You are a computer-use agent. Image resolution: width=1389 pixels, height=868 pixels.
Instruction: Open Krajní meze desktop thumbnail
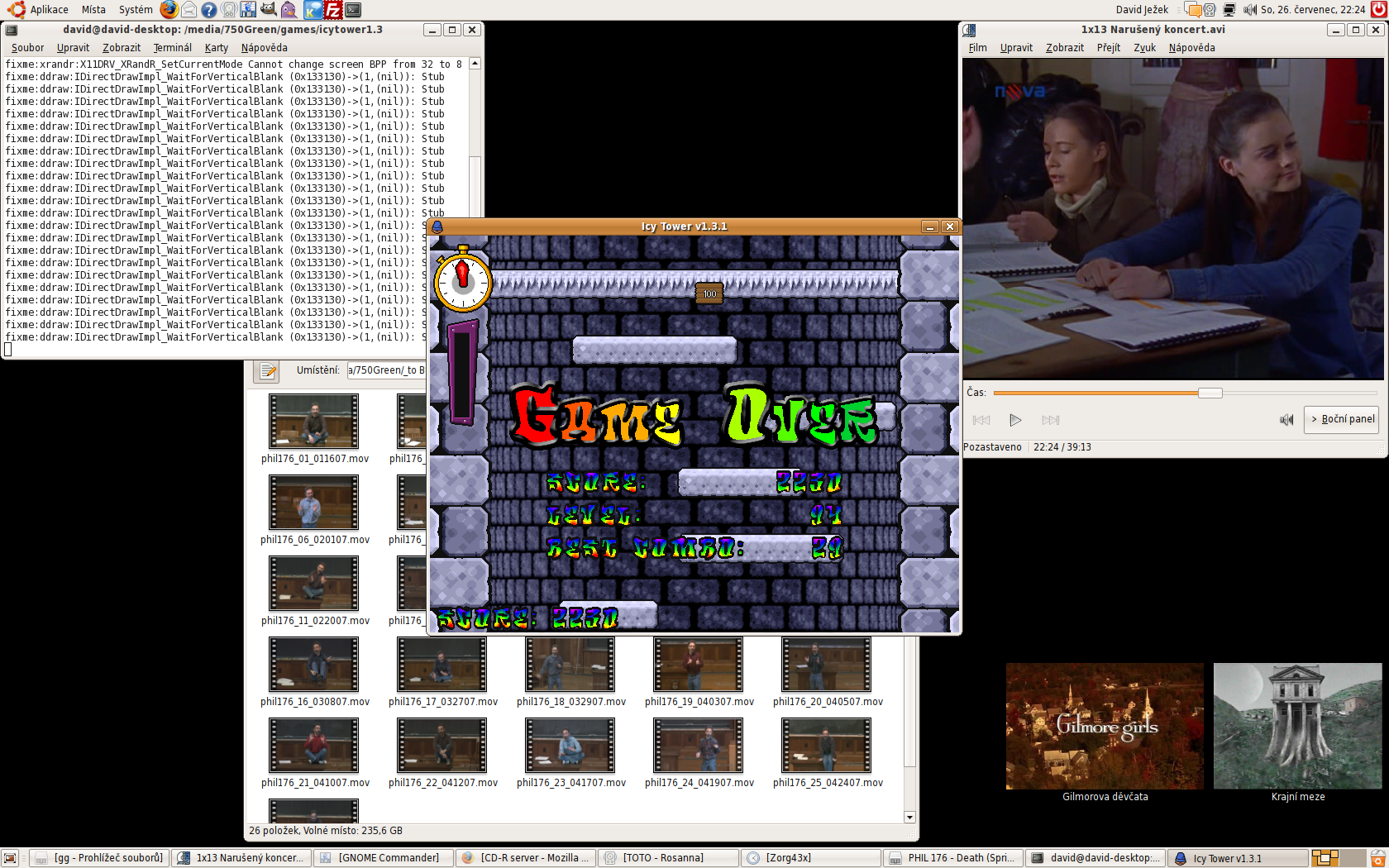[x=1297, y=726]
